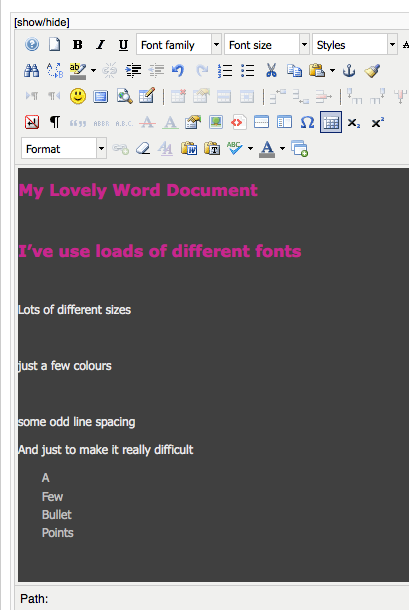Screen dimensions: 409x610
Task: Insert an emoticon with smiley icon
Action: pyautogui.click(x=78, y=96)
